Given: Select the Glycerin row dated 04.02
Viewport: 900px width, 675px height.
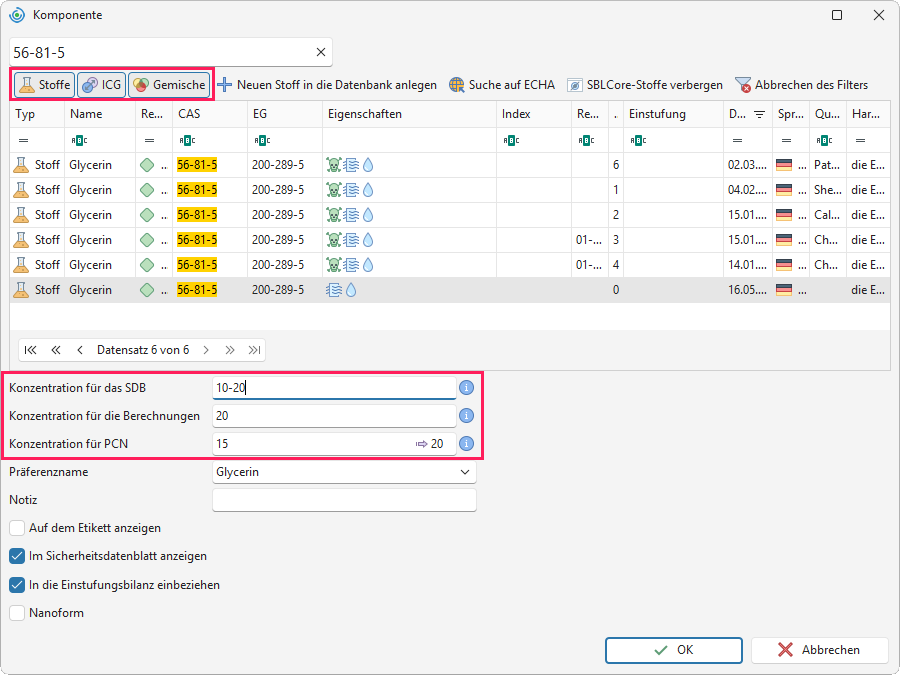Looking at the screenshot, I should 450,190.
